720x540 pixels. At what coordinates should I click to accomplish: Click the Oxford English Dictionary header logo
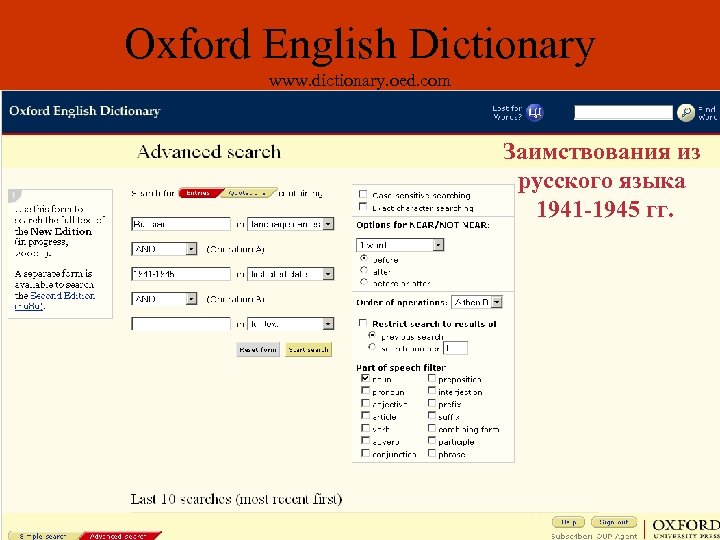coord(84,111)
